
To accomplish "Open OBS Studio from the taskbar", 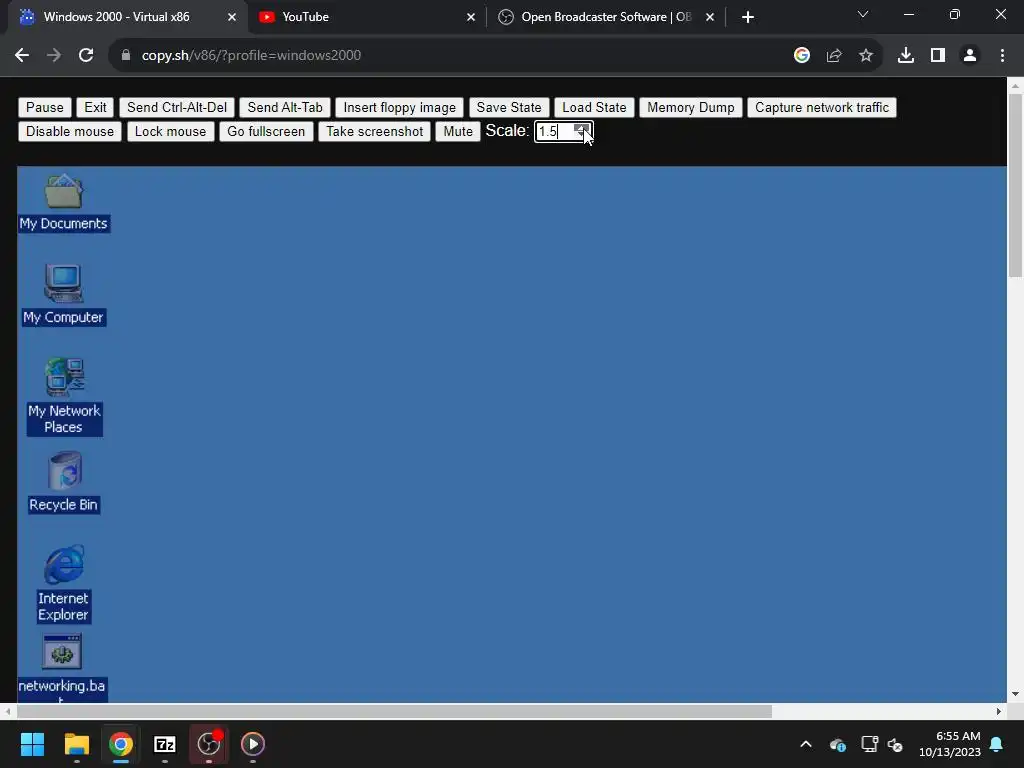I will [209, 744].
